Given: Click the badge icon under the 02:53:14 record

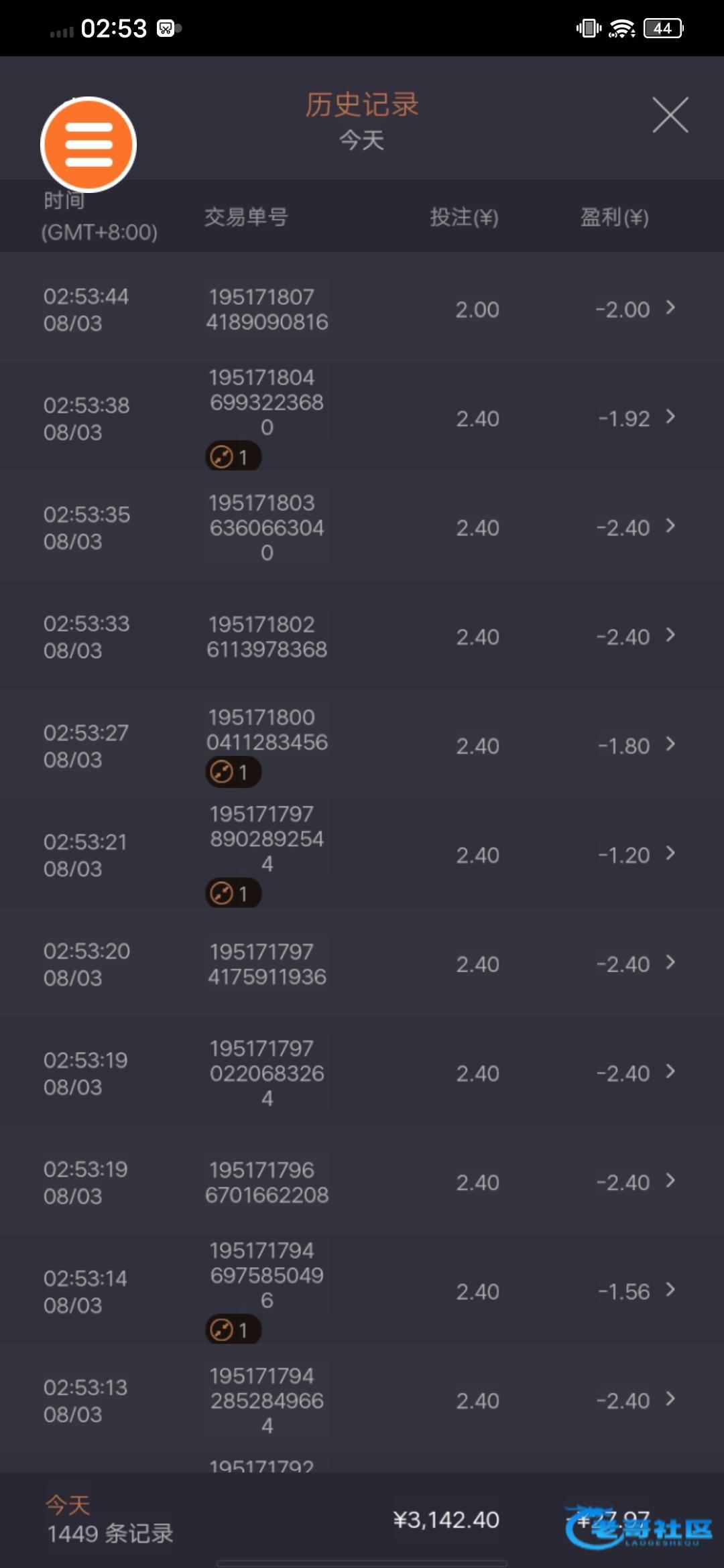Looking at the screenshot, I should (x=232, y=1329).
